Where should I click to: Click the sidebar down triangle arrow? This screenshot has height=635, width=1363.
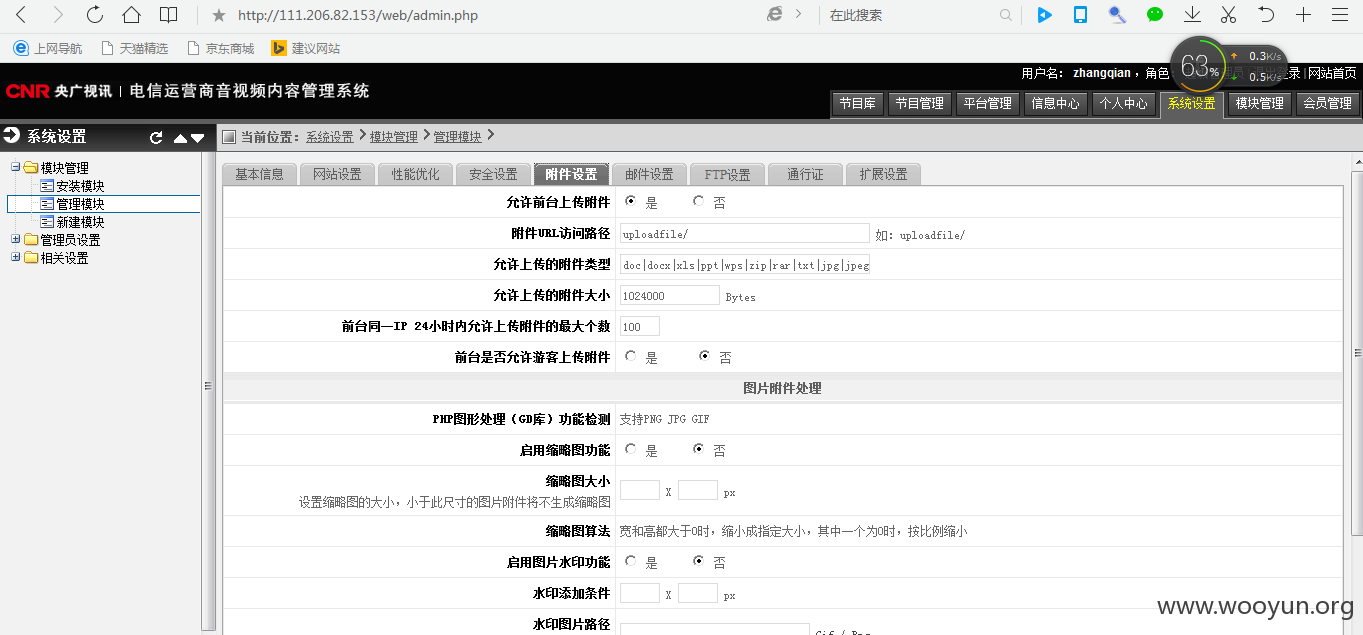click(197, 138)
